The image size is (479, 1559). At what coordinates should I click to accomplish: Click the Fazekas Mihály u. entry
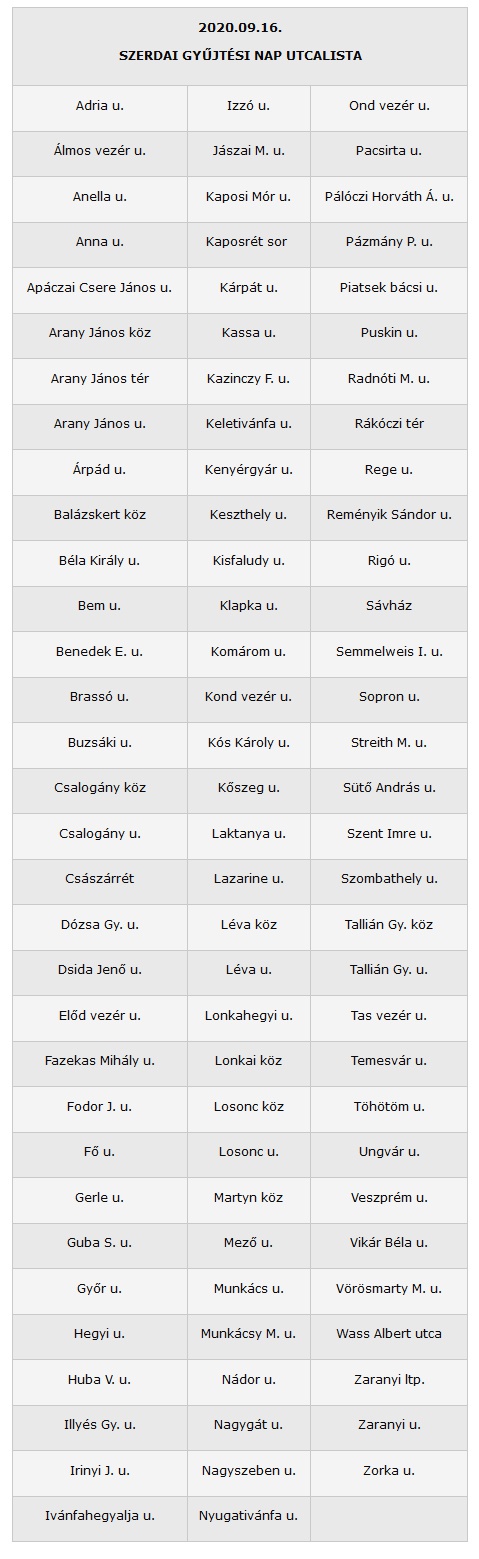[100, 1060]
